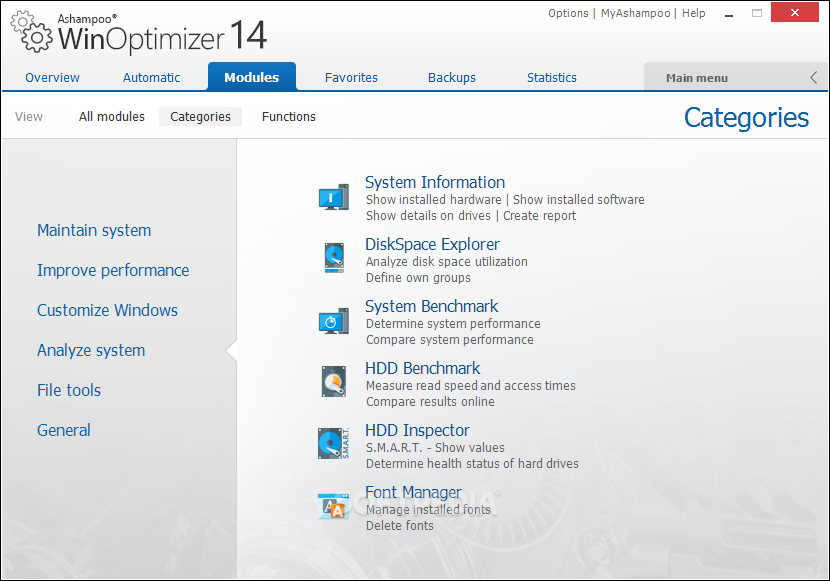Viewport: 830px width, 581px height.
Task: Click the HDD Inspector S.M.A.R.T. icon
Action: pyautogui.click(x=334, y=443)
